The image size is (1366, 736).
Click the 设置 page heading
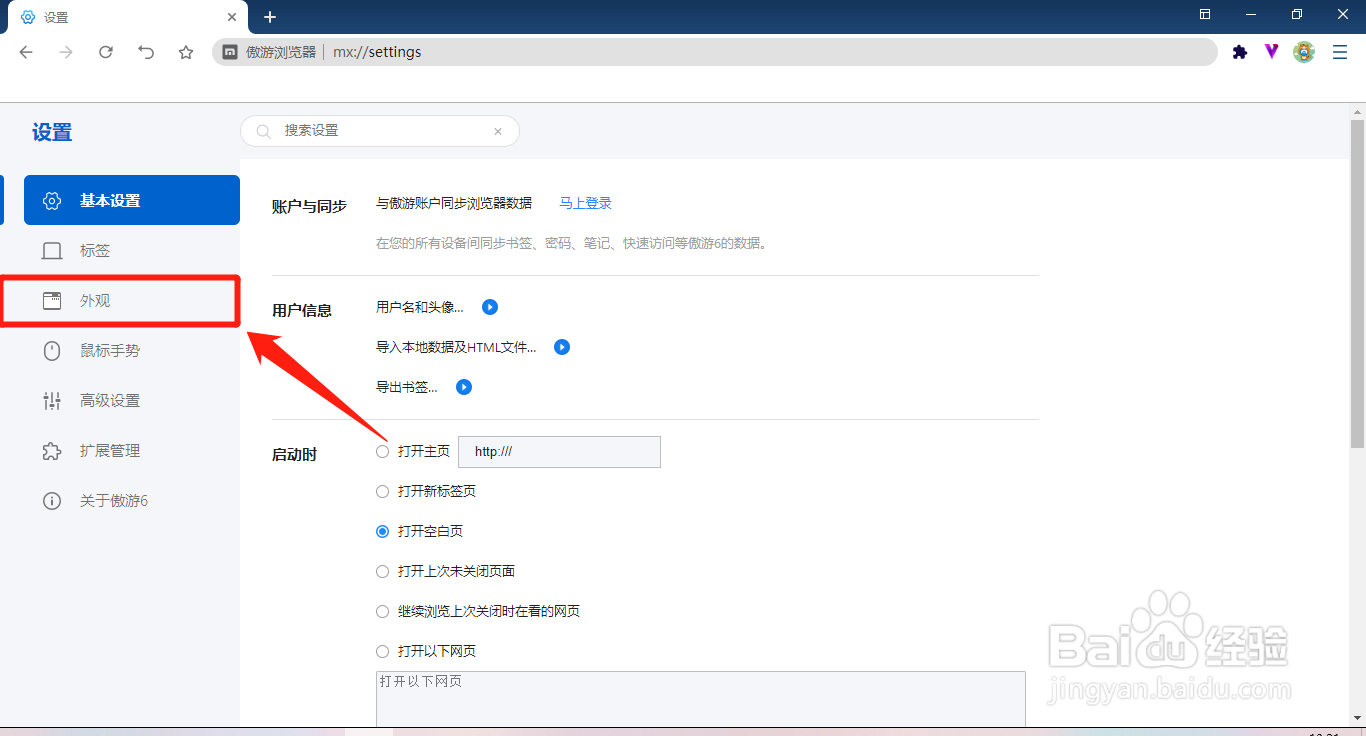[x=52, y=132]
